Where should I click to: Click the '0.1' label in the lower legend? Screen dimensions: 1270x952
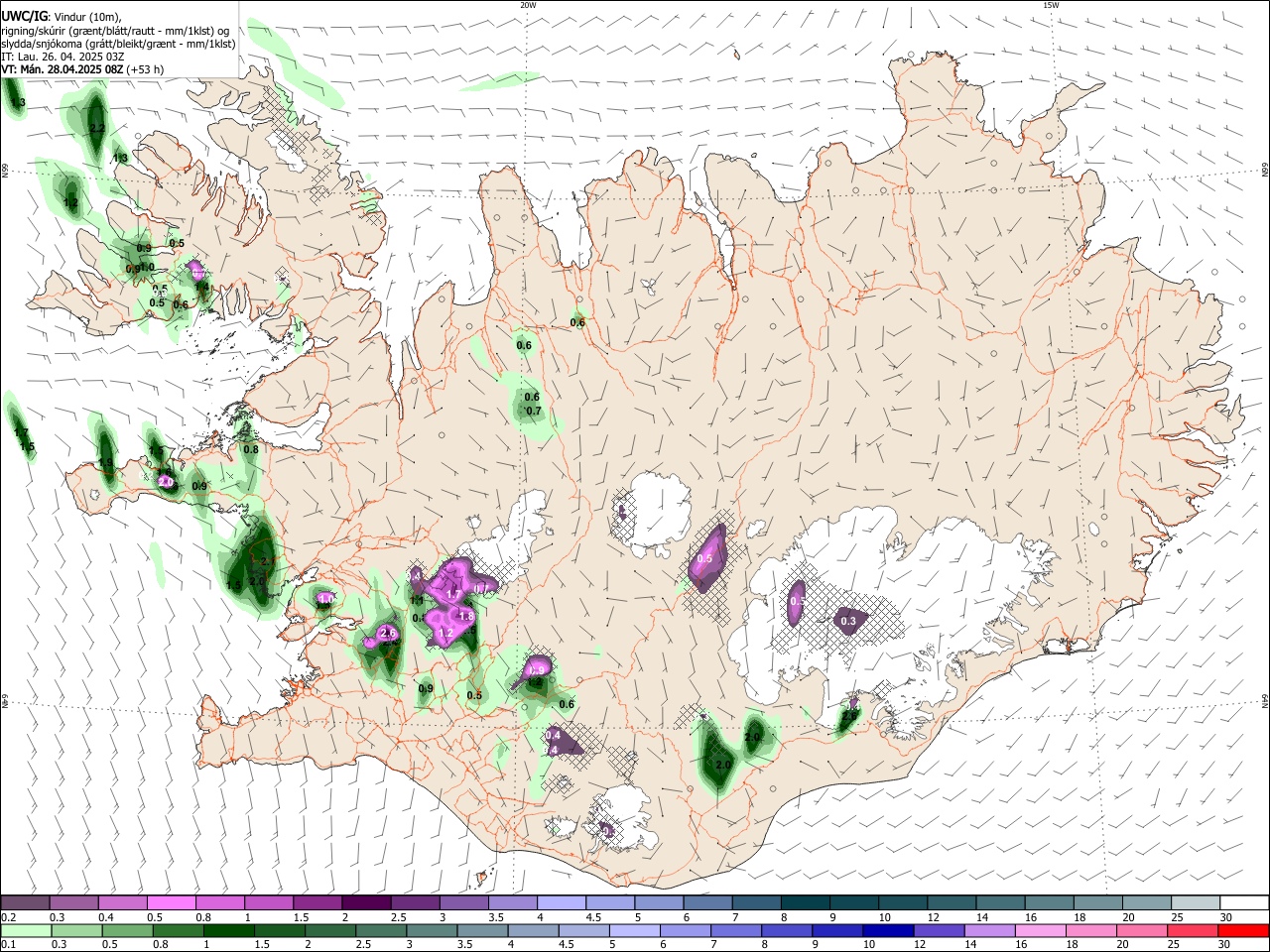point(8,945)
